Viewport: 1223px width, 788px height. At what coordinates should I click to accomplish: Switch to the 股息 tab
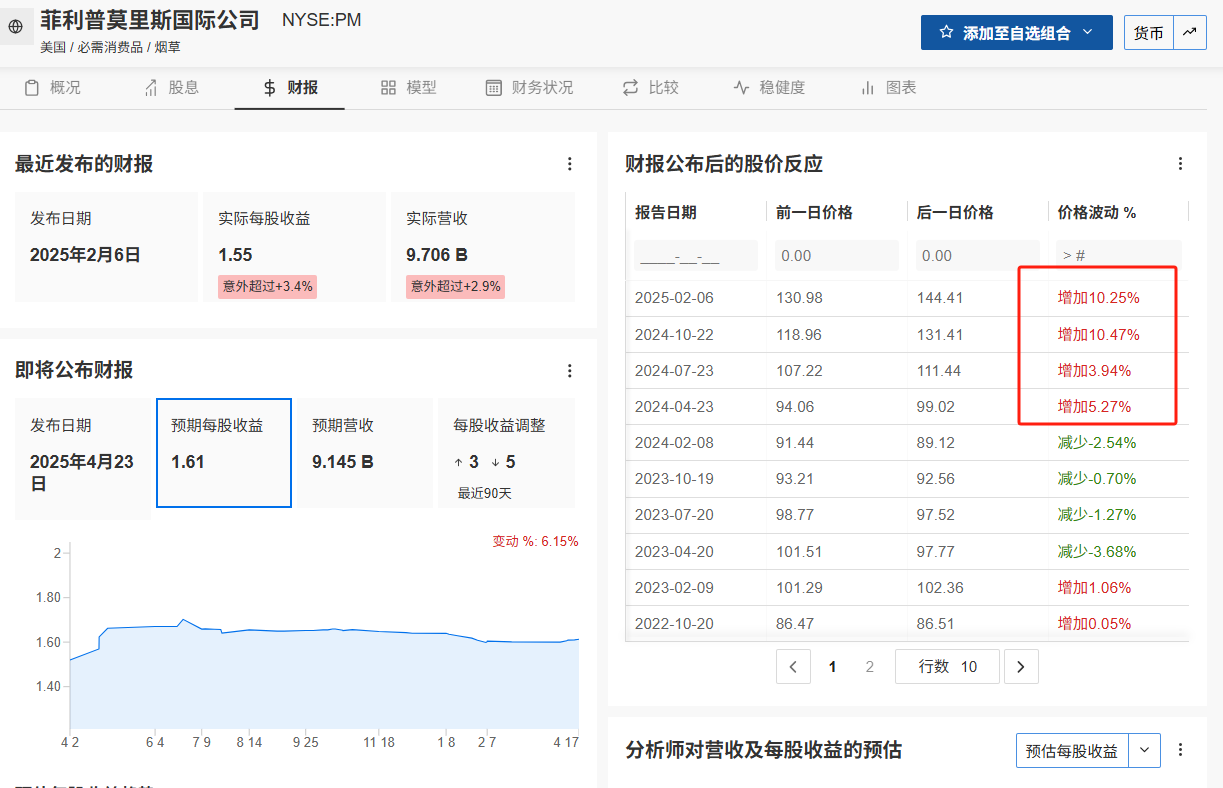tap(171, 88)
